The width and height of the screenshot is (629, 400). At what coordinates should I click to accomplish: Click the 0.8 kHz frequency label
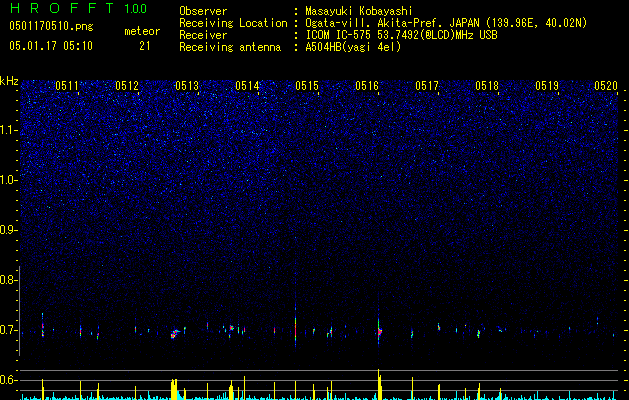(x=8, y=280)
